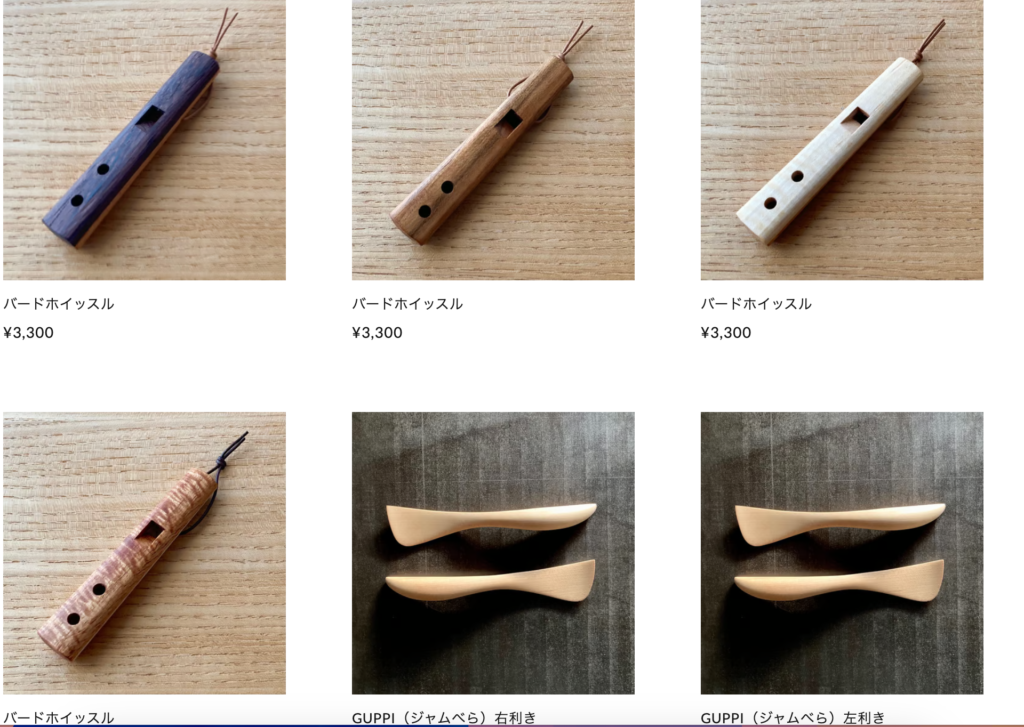Open the dark purple bird whistle photo
1024x727 pixels.
tap(144, 140)
